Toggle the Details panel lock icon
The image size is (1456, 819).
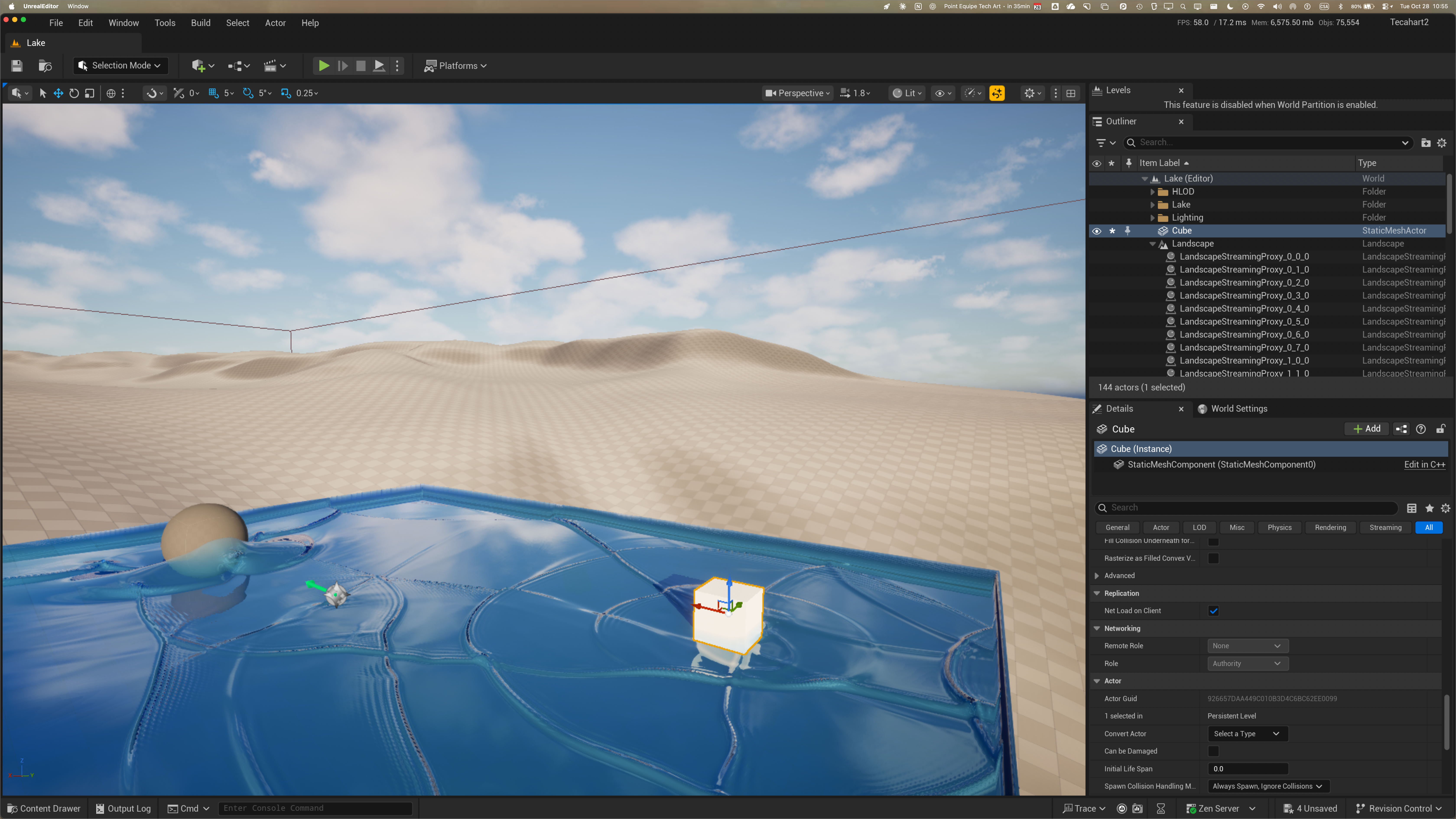(x=1441, y=429)
